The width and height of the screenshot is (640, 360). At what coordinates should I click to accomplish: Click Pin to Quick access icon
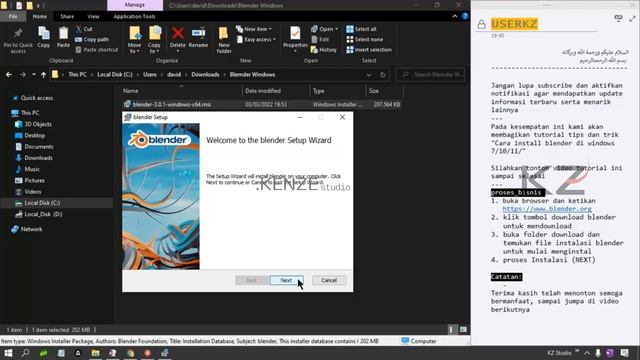click(18, 40)
